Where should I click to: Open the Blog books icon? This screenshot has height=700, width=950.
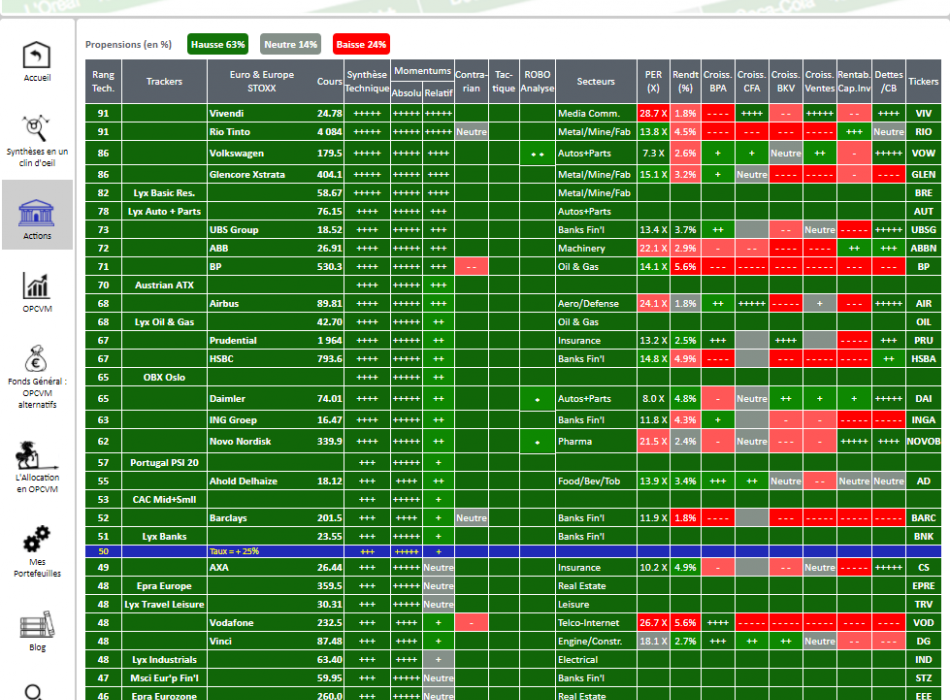pos(37,625)
